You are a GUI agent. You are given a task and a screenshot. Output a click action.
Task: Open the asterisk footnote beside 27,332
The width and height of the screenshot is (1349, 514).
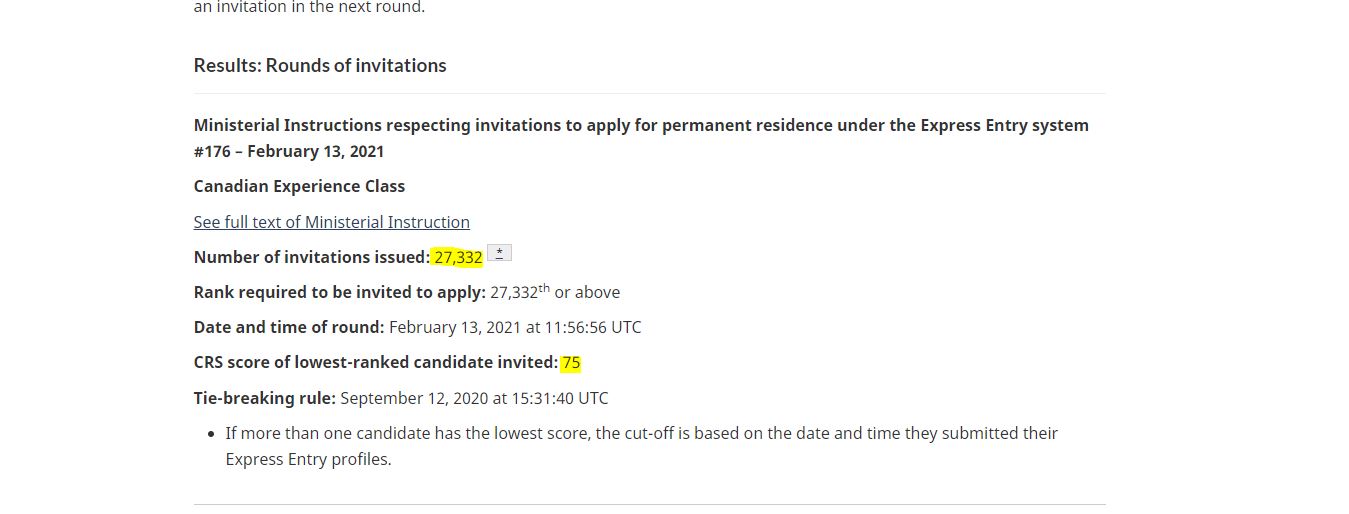point(499,253)
